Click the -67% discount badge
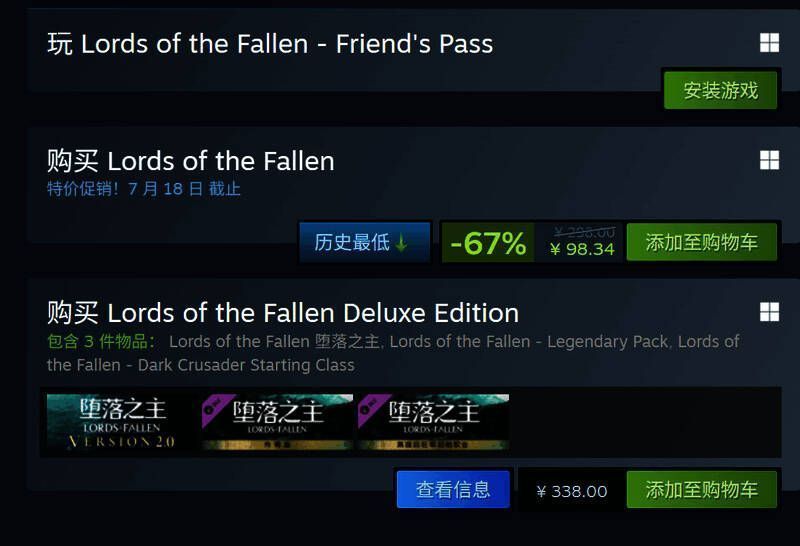The height and width of the screenshot is (546, 800). coord(488,243)
